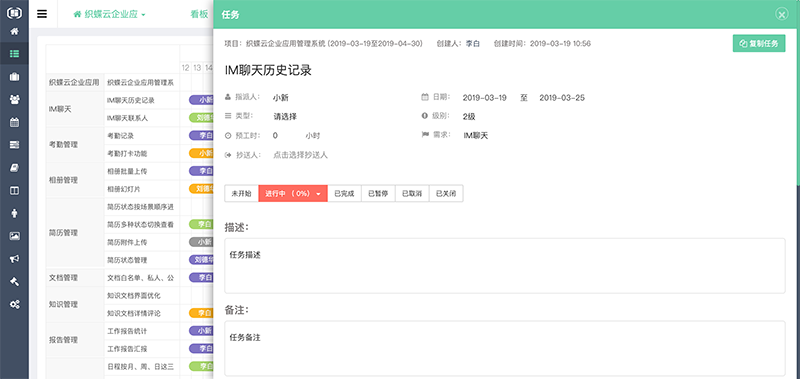Open the book icon in the sidebar
The width and height of the screenshot is (800, 379).
[x=14, y=168]
